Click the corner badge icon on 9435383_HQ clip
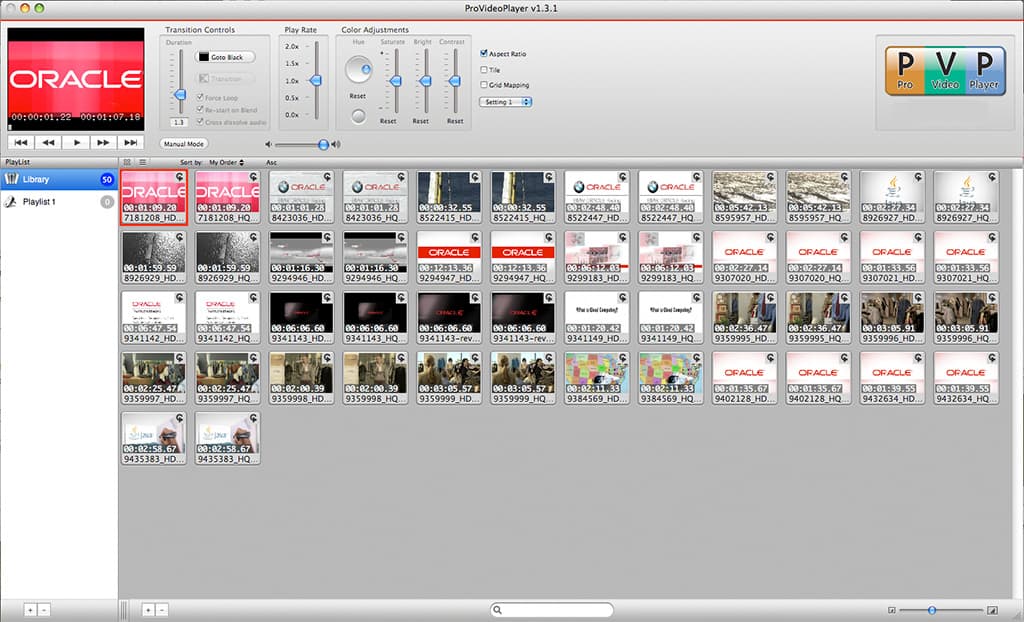Image resolution: width=1024 pixels, height=622 pixels. [253, 418]
